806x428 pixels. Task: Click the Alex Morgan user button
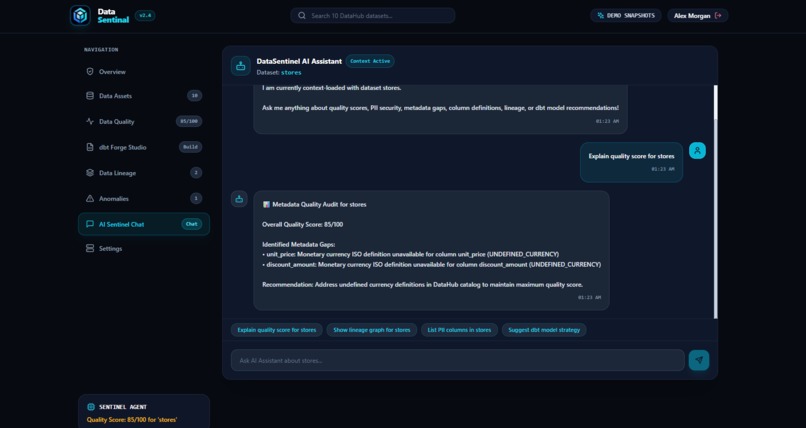(698, 15)
